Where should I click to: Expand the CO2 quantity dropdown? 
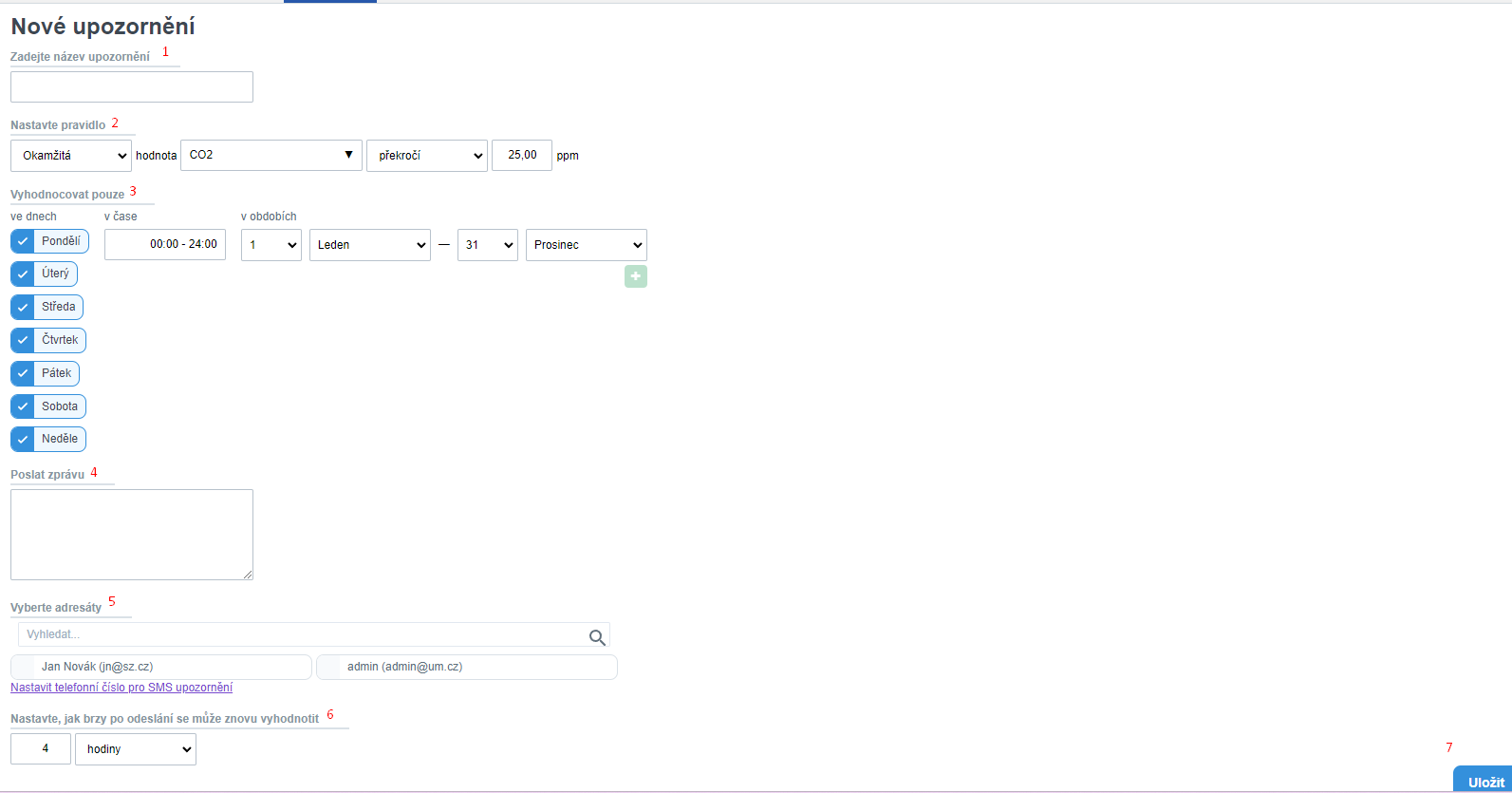(271, 156)
